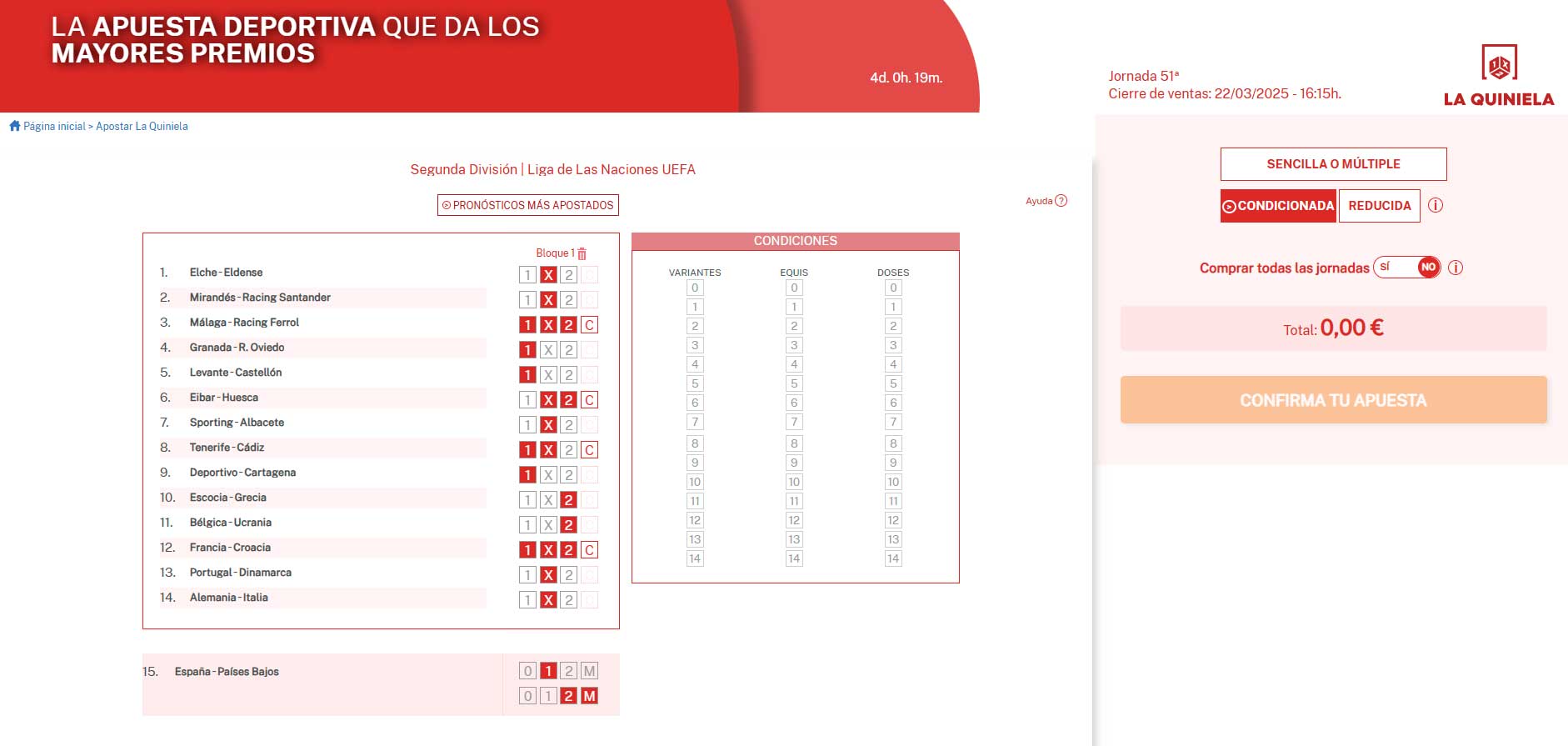Click Jornada 51ª label
This screenshot has height=746, width=1568.
[1143, 76]
